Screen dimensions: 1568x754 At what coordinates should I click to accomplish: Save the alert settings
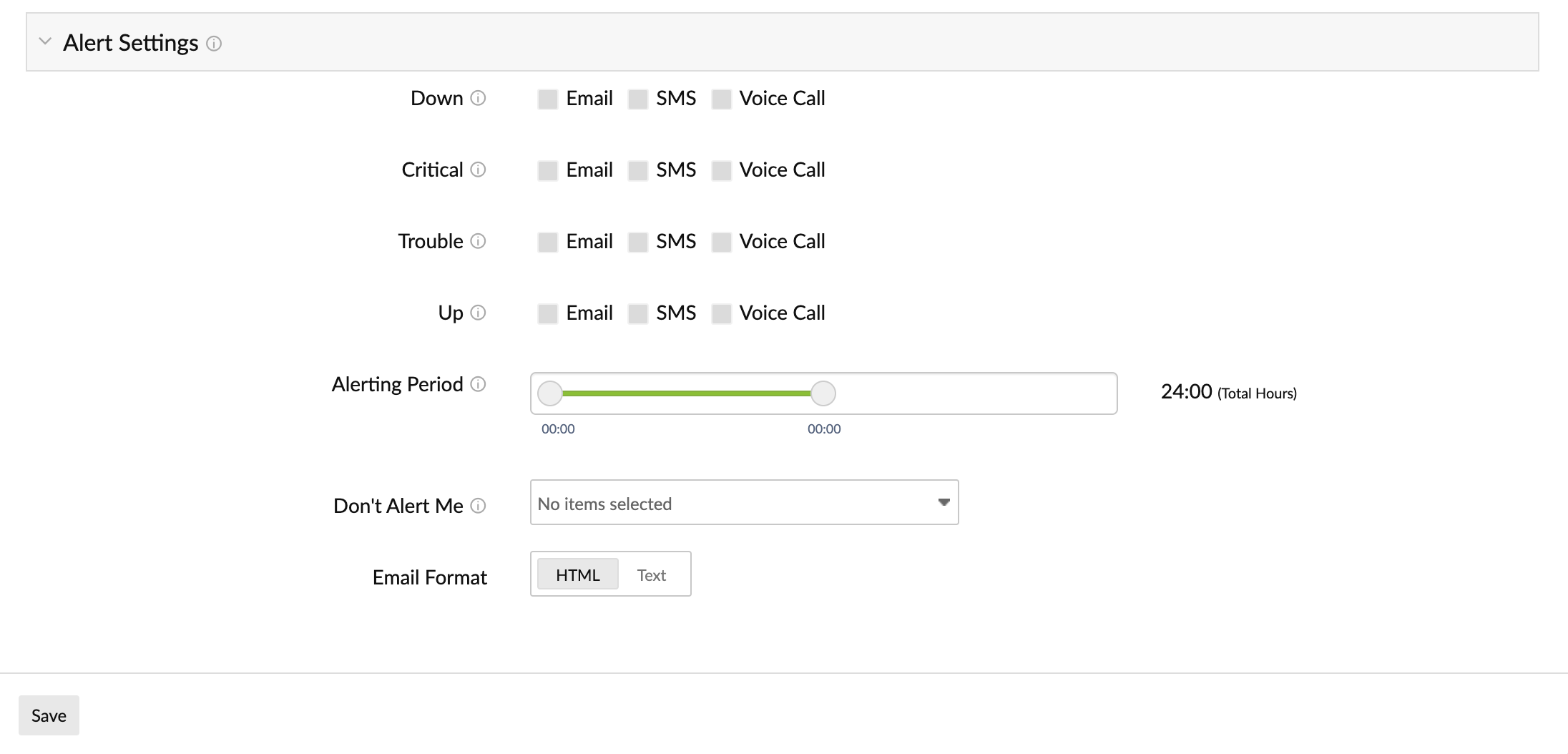pos(49,715)
